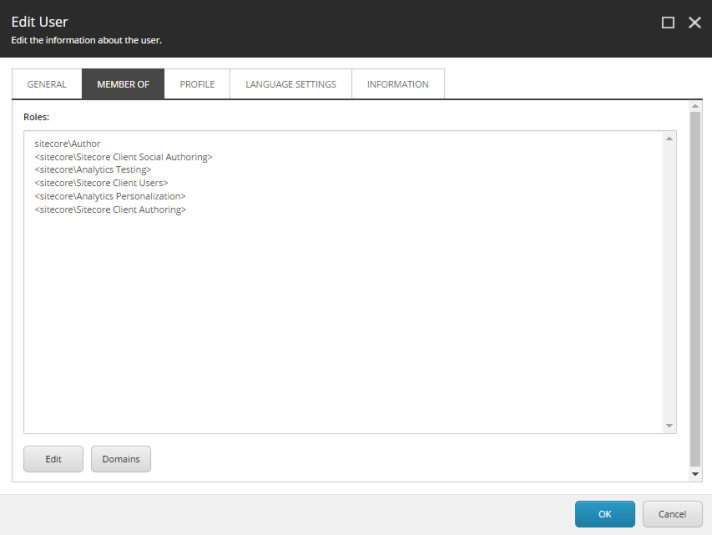
Task: Choose the Analytics Personalization role
Action: 110,196
